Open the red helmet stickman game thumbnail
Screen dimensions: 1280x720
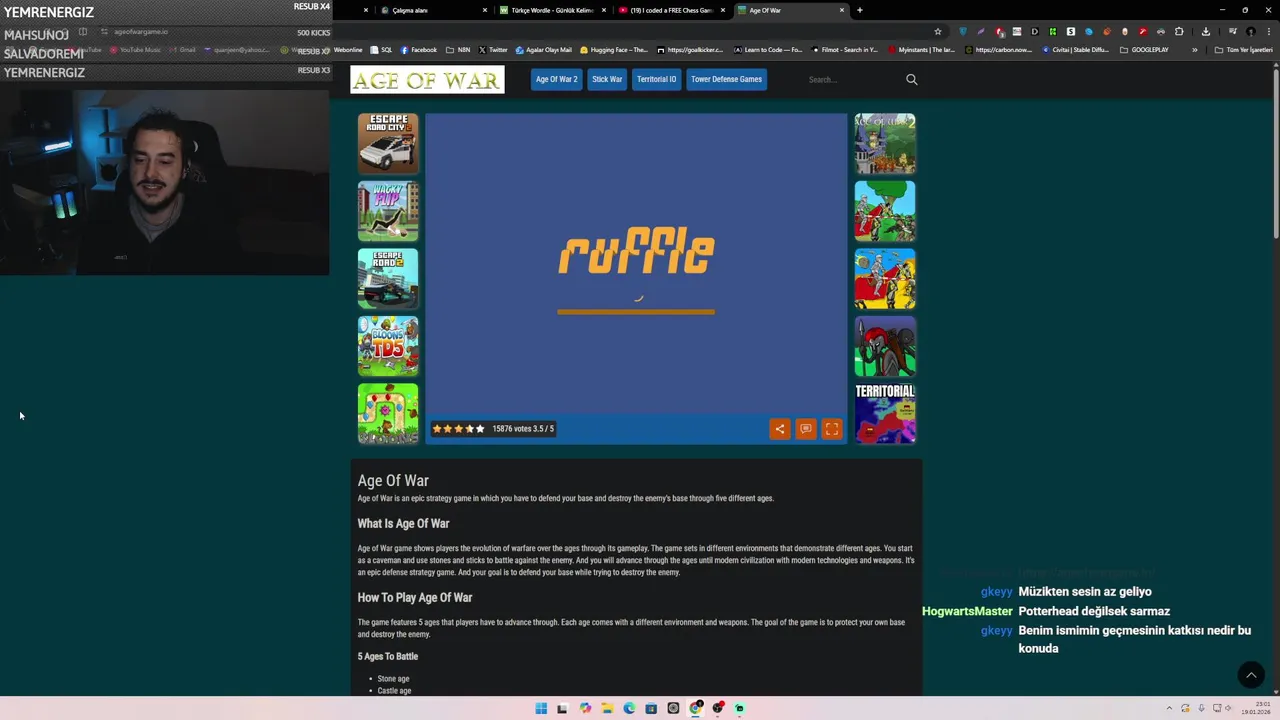885,346
